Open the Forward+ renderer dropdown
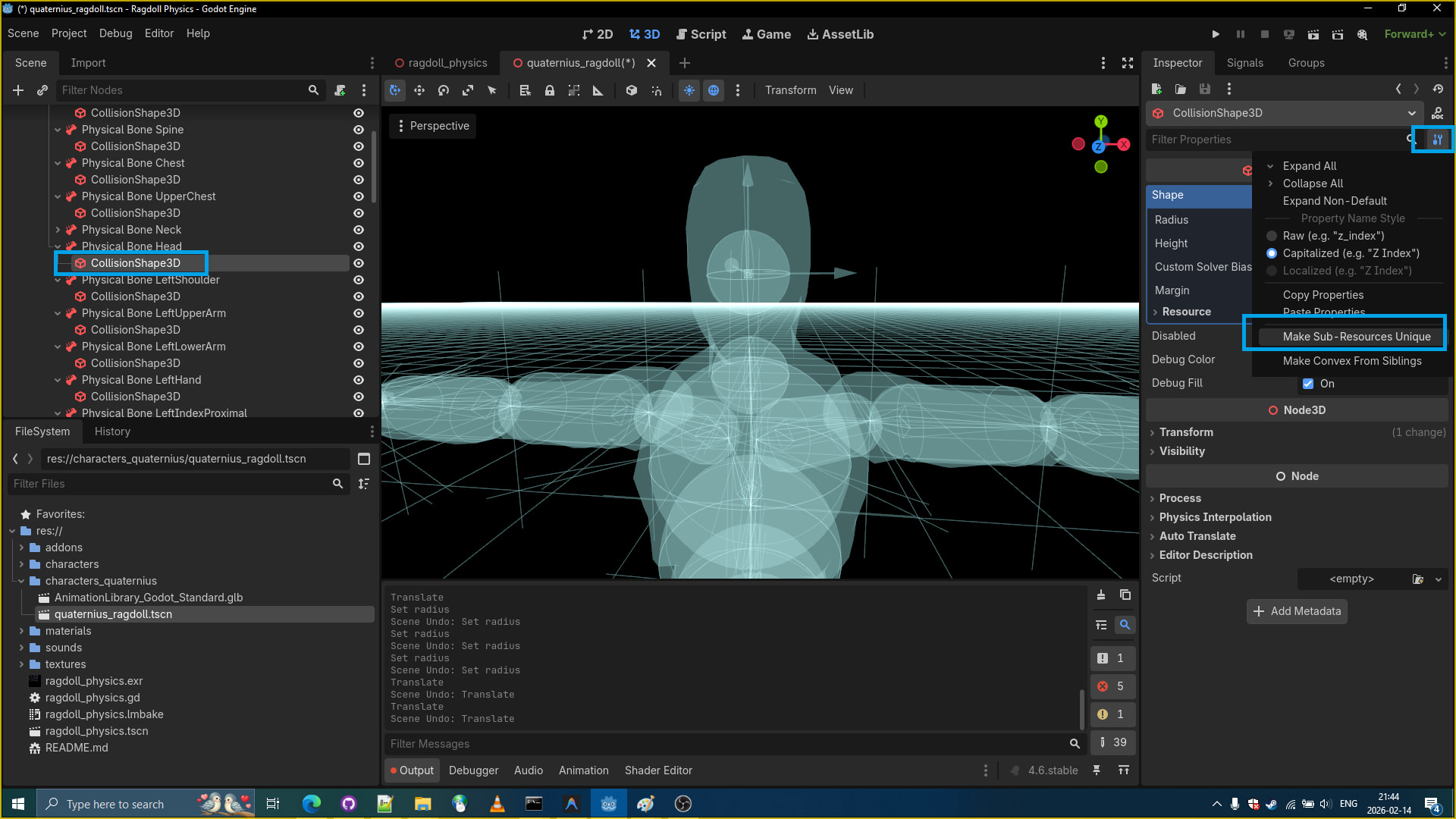The image size is (1456, 819). (1415, 34)
